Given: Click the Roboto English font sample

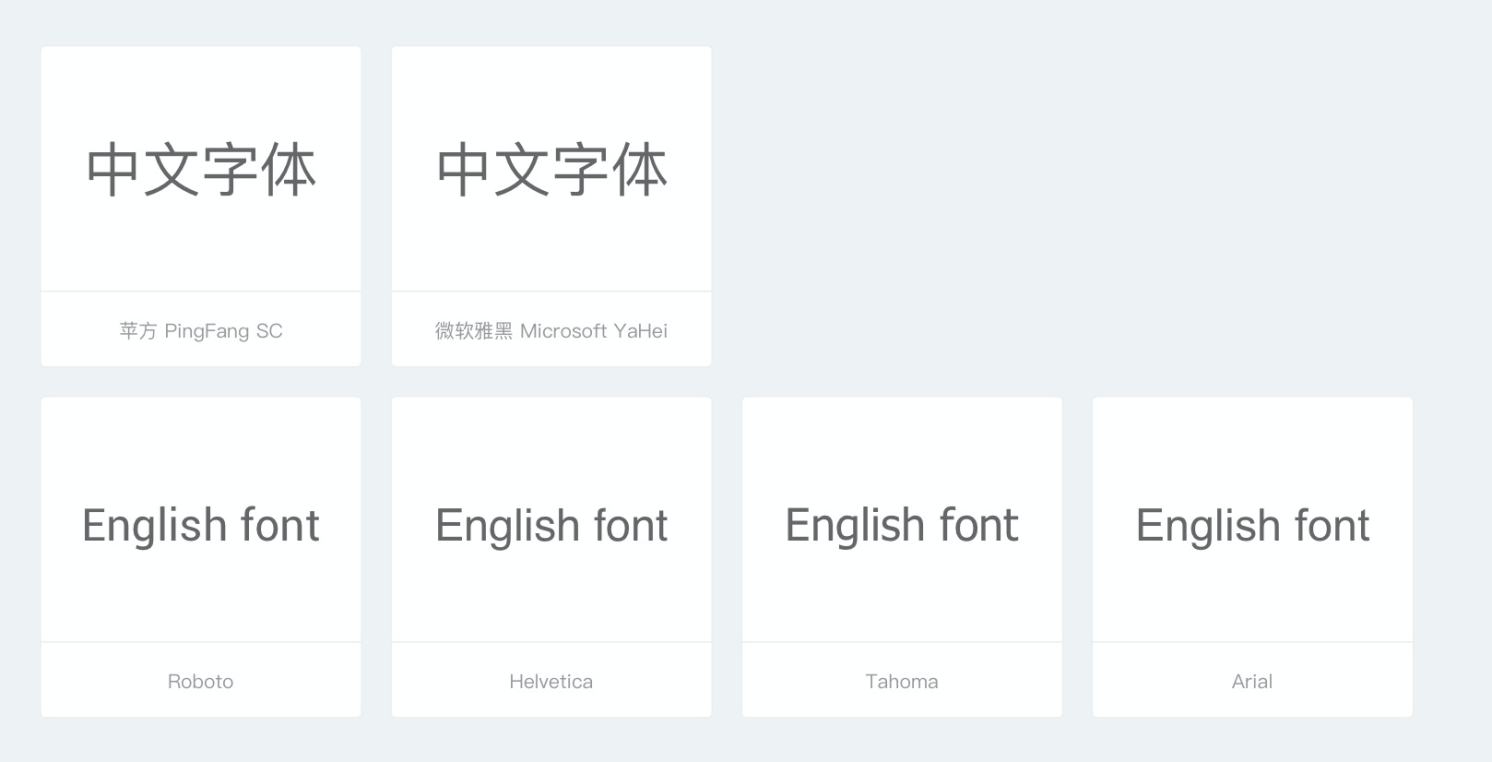Looking at the screenshot, I should click(201, 525).
